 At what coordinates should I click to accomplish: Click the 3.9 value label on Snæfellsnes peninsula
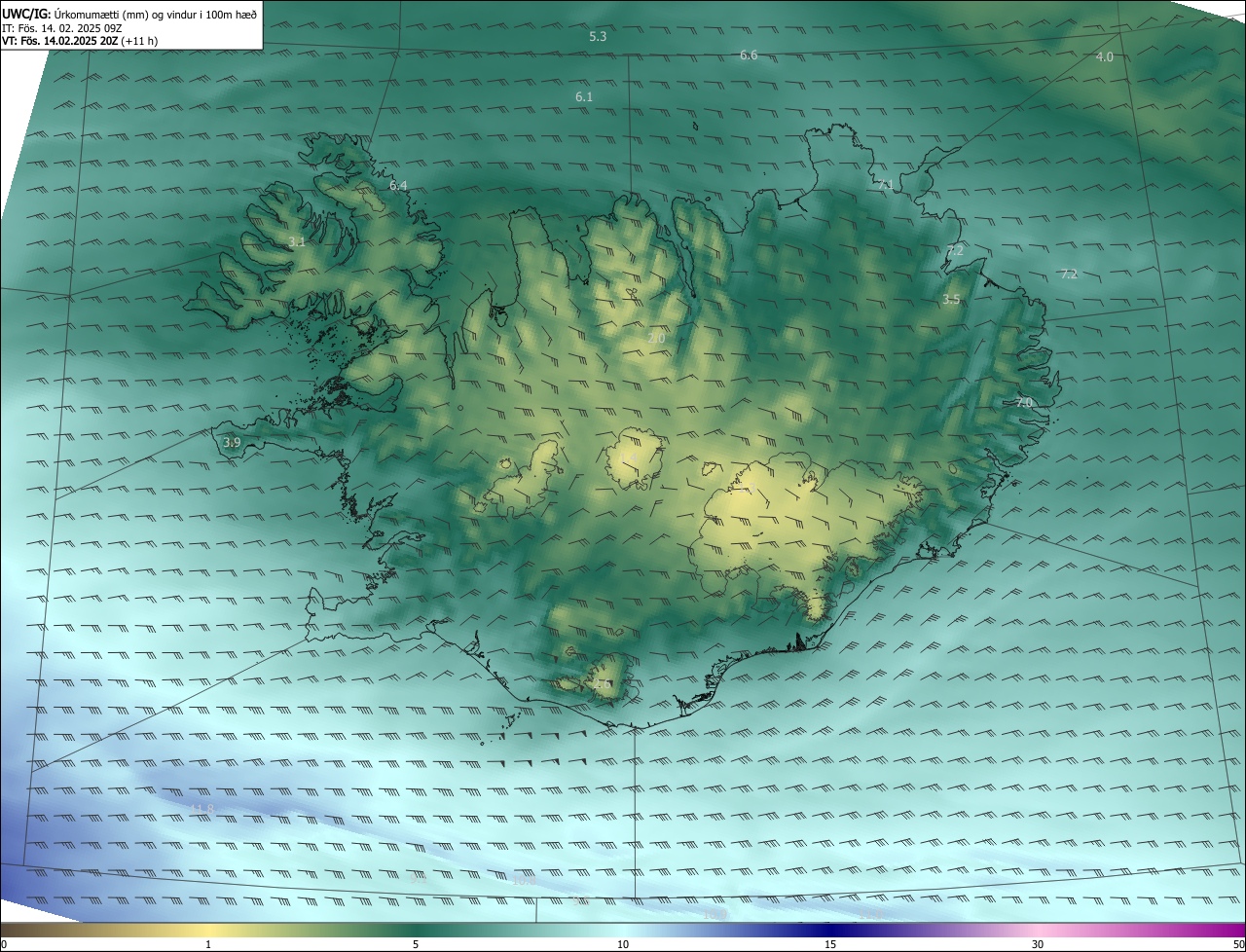point(232,443)
